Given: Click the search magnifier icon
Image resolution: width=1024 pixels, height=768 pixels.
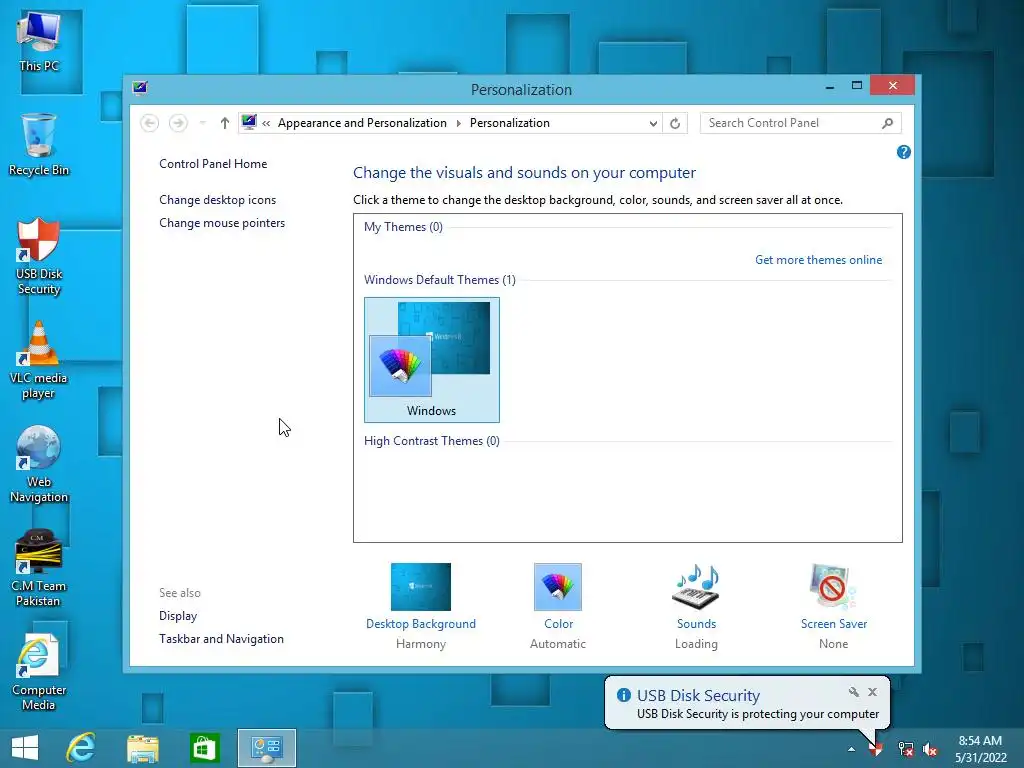Looking at the screenshot, I should tap(888, 123).
